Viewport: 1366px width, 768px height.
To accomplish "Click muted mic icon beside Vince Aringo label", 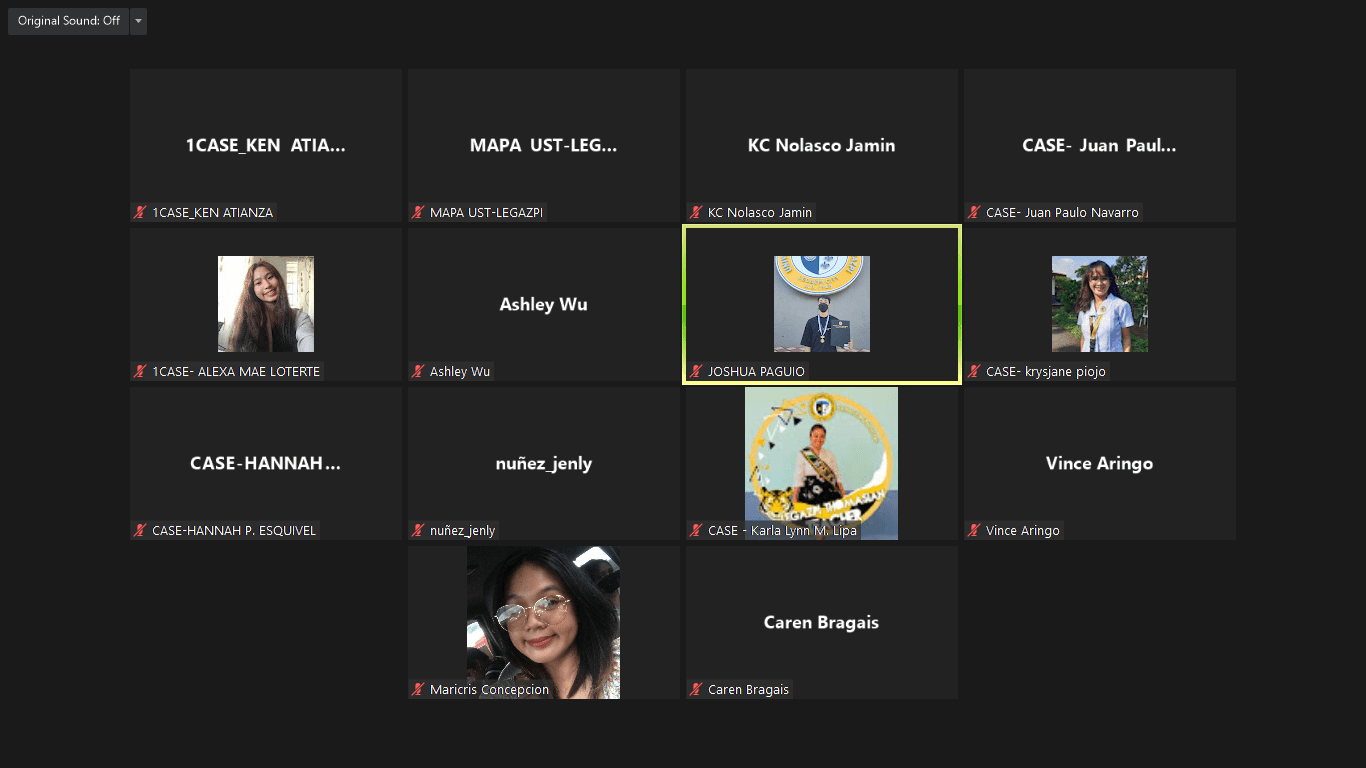I will (x=975, y=530).
